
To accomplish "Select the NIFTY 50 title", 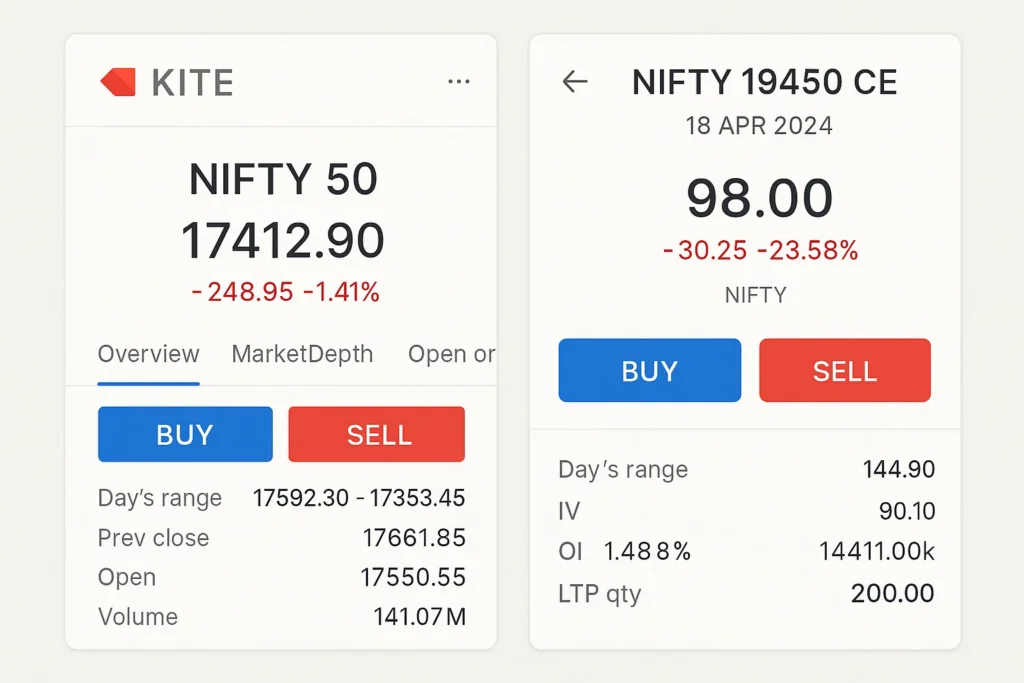I will click(283, 179).
